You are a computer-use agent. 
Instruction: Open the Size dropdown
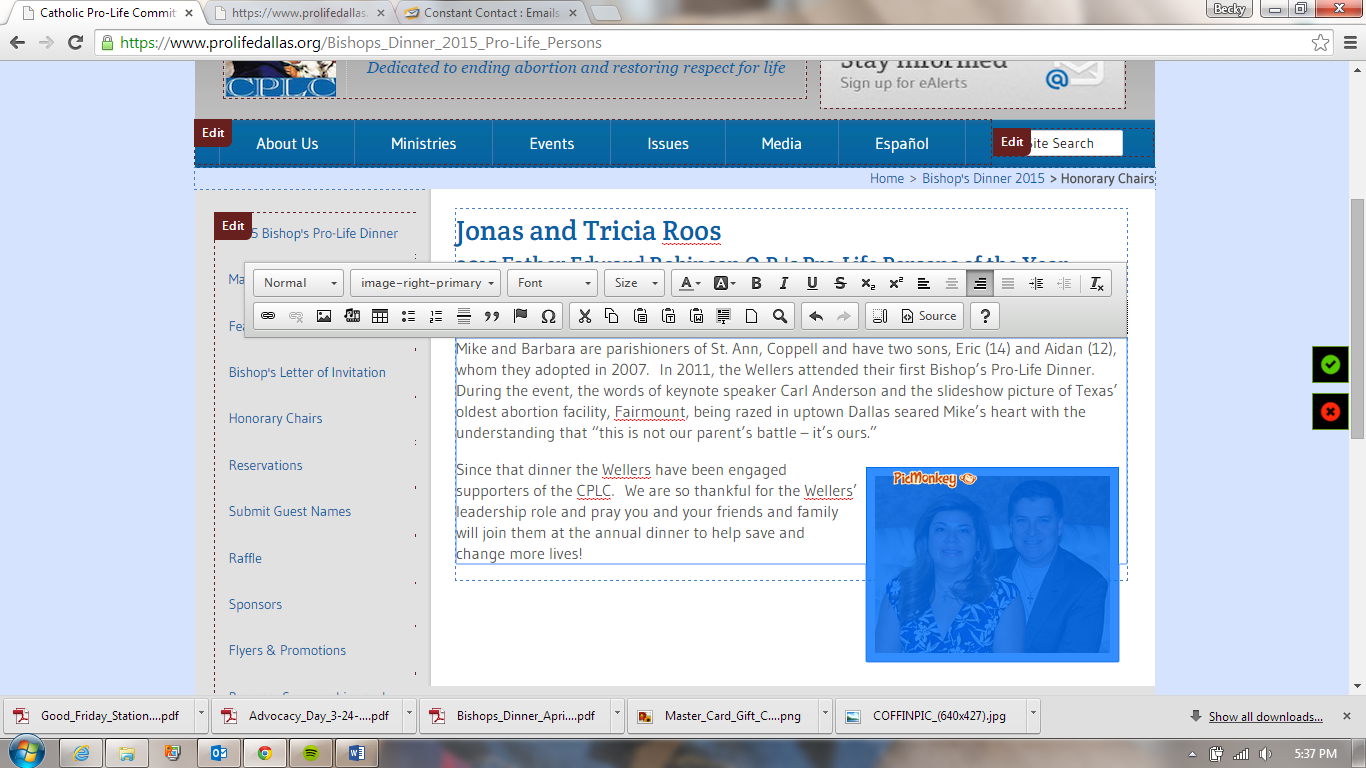(634, 283)
